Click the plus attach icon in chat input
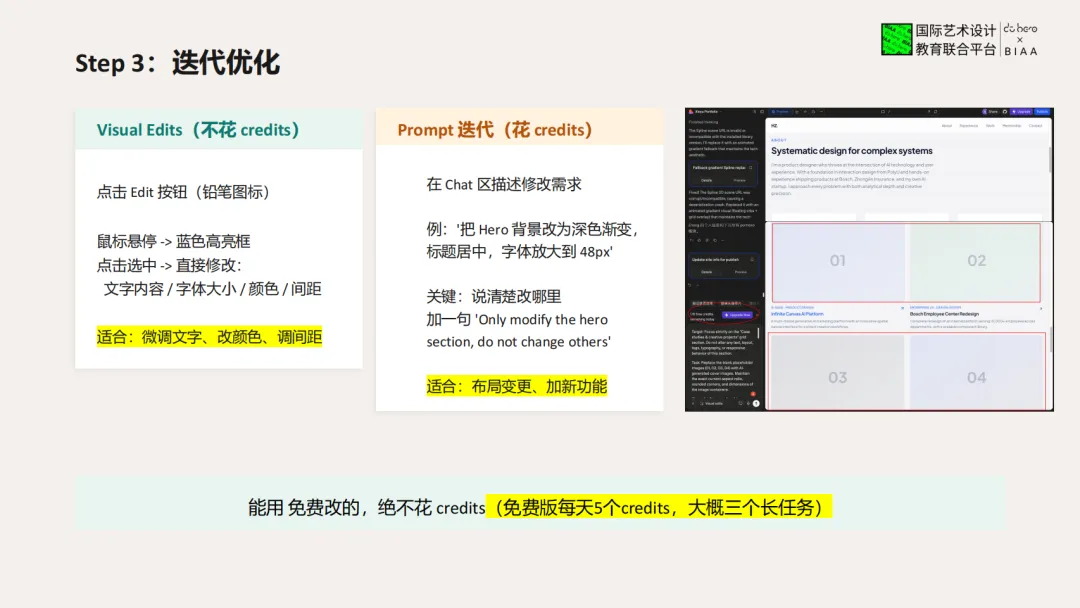This screenshot has width=1080, height=608. [692, 403]
